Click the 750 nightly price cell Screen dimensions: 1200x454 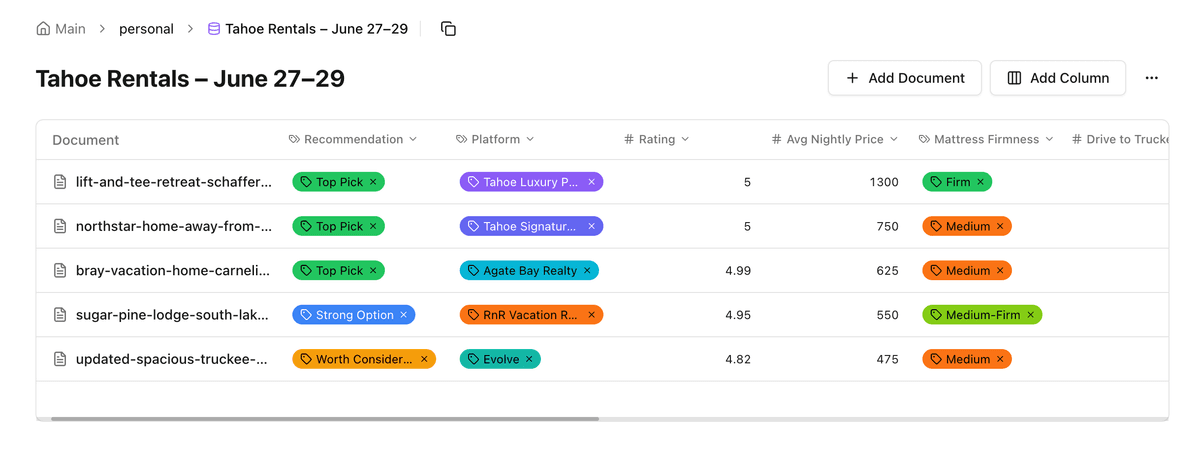(x=887, y=226)
